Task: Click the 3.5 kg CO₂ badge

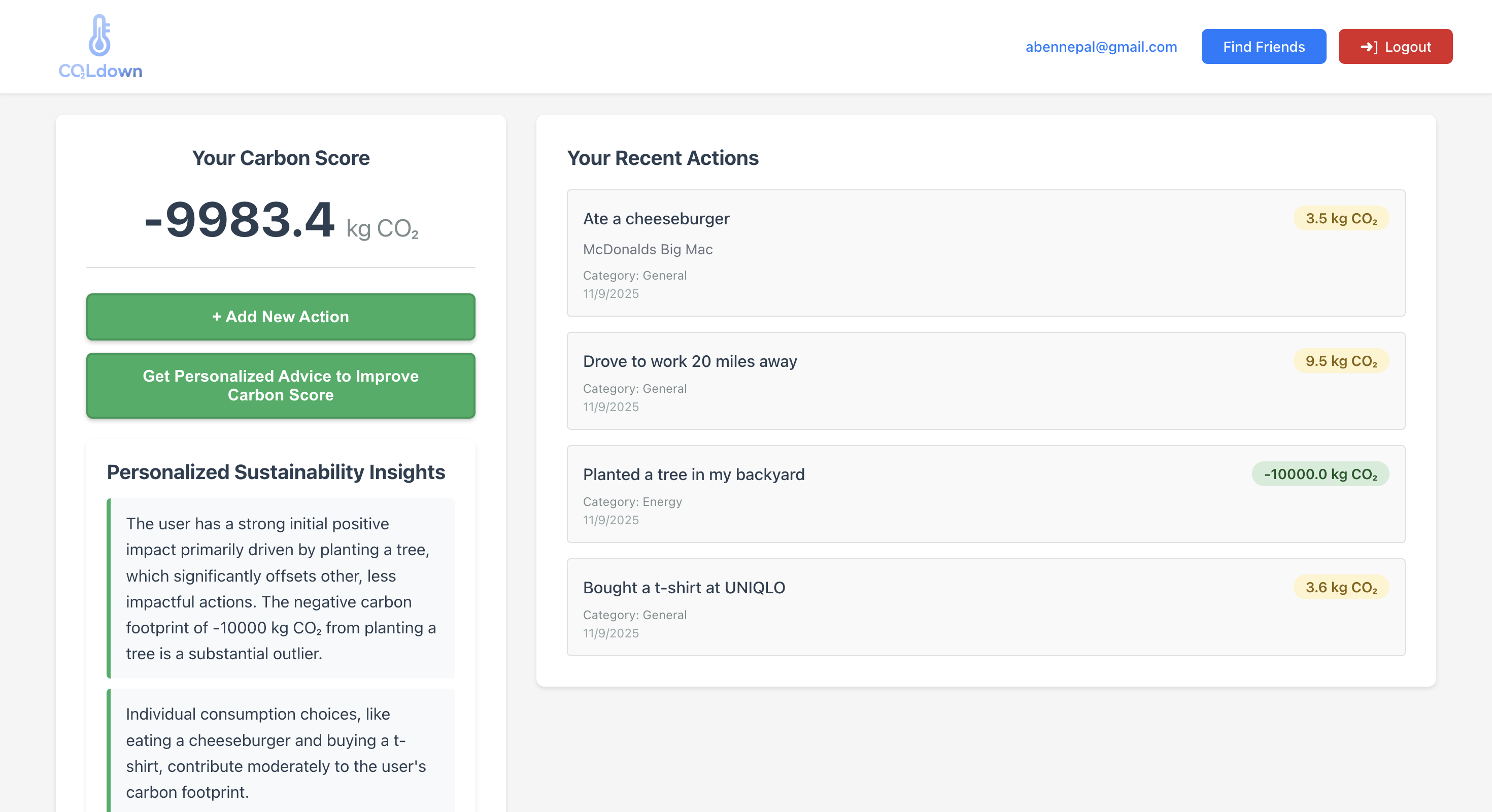Action: (x=1340, y=218)
